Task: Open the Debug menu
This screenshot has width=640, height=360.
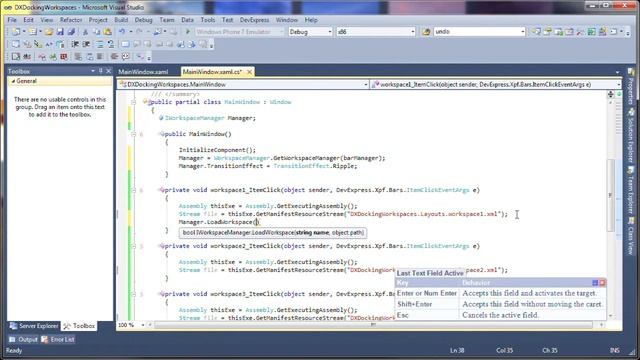Action: click(x=143, y=20)
